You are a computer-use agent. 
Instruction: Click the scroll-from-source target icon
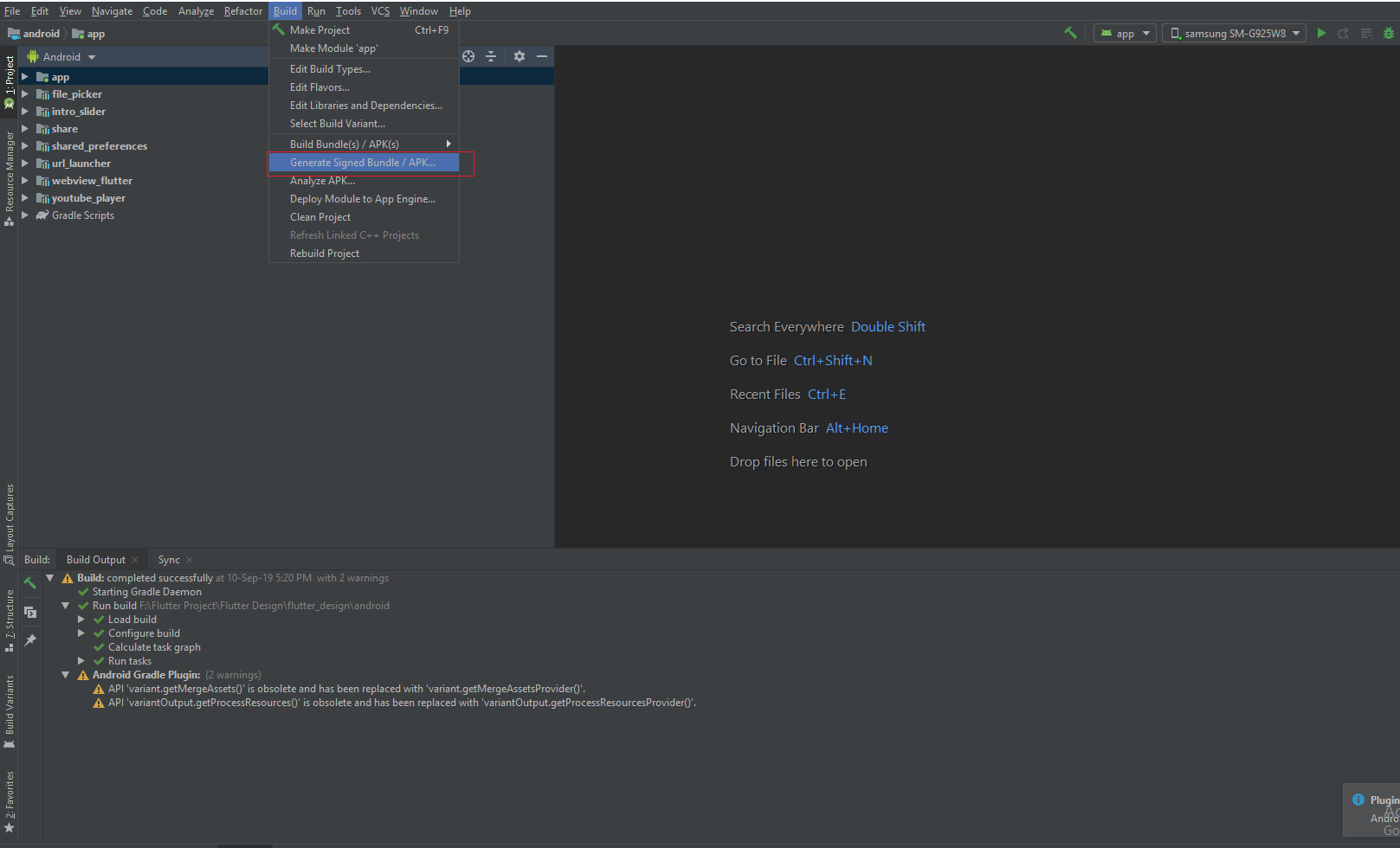point(468,56)
